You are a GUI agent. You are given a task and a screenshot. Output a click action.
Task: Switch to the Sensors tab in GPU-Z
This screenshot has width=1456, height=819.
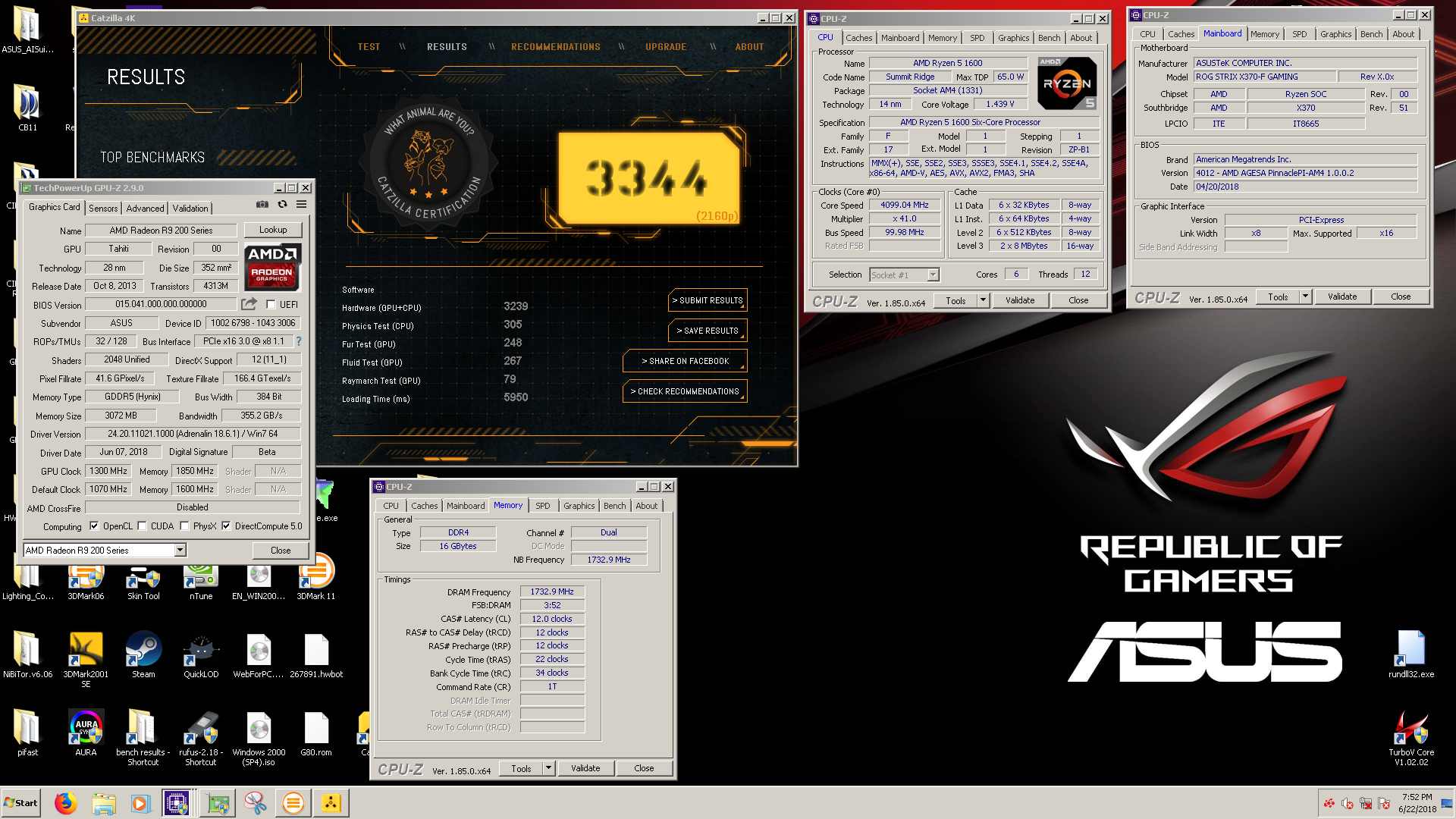pyautogui.click(x=103, y=208)
